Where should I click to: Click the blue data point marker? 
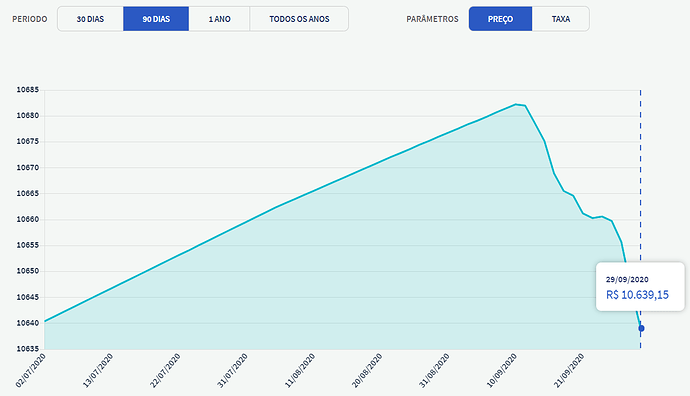pos(641,328)
